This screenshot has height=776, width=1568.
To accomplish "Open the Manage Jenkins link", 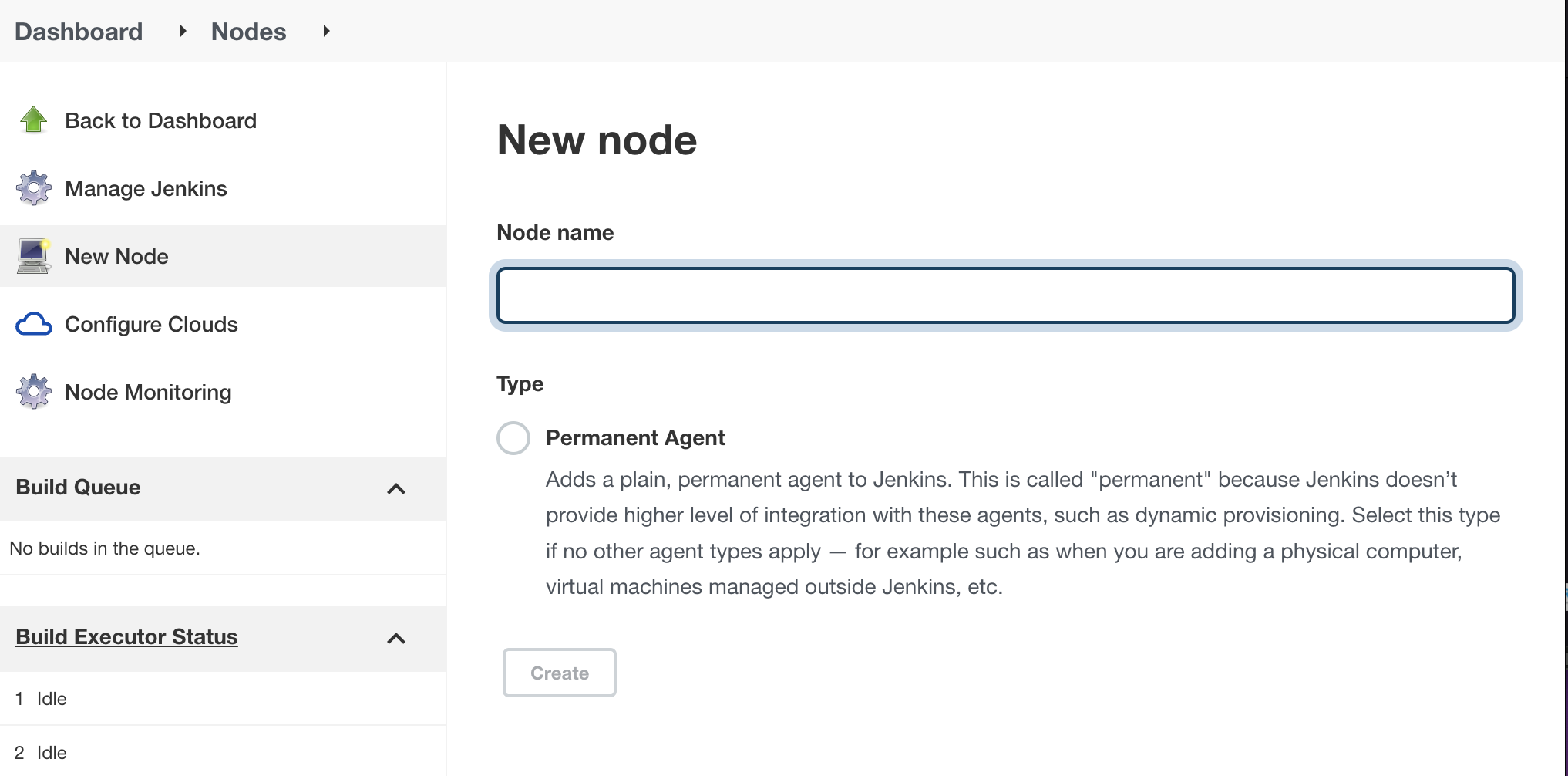I will coord(146,187).
